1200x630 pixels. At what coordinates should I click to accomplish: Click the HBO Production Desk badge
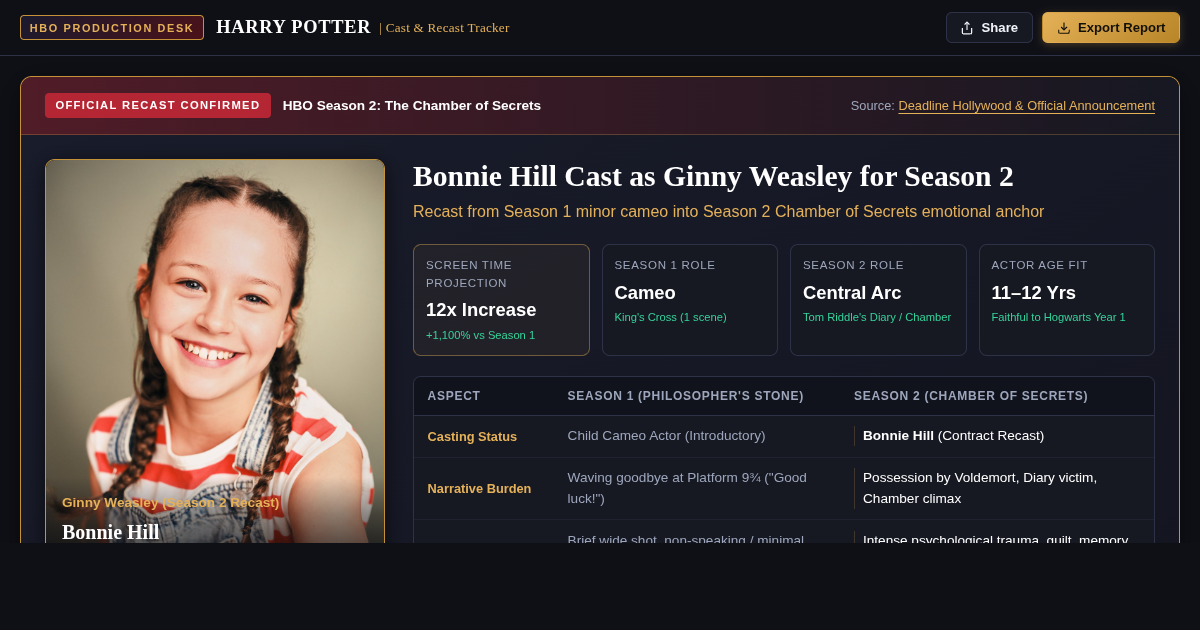click(x=112, y=28)
